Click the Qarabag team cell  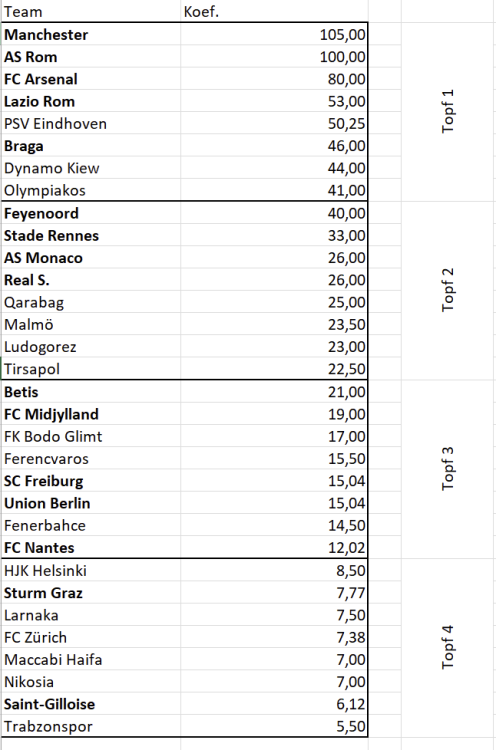(91, 302)
